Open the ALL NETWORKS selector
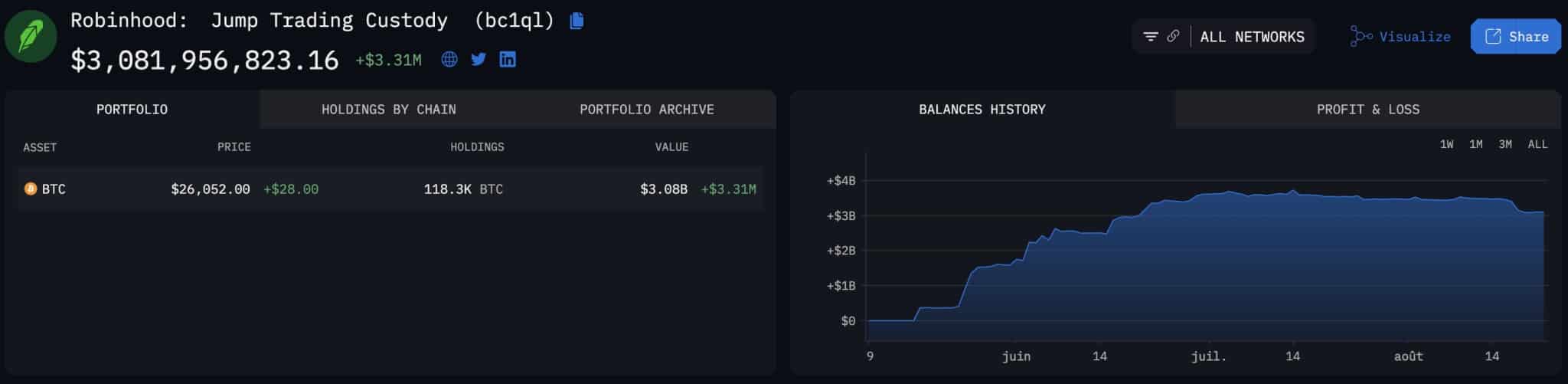 [1252, 37]
